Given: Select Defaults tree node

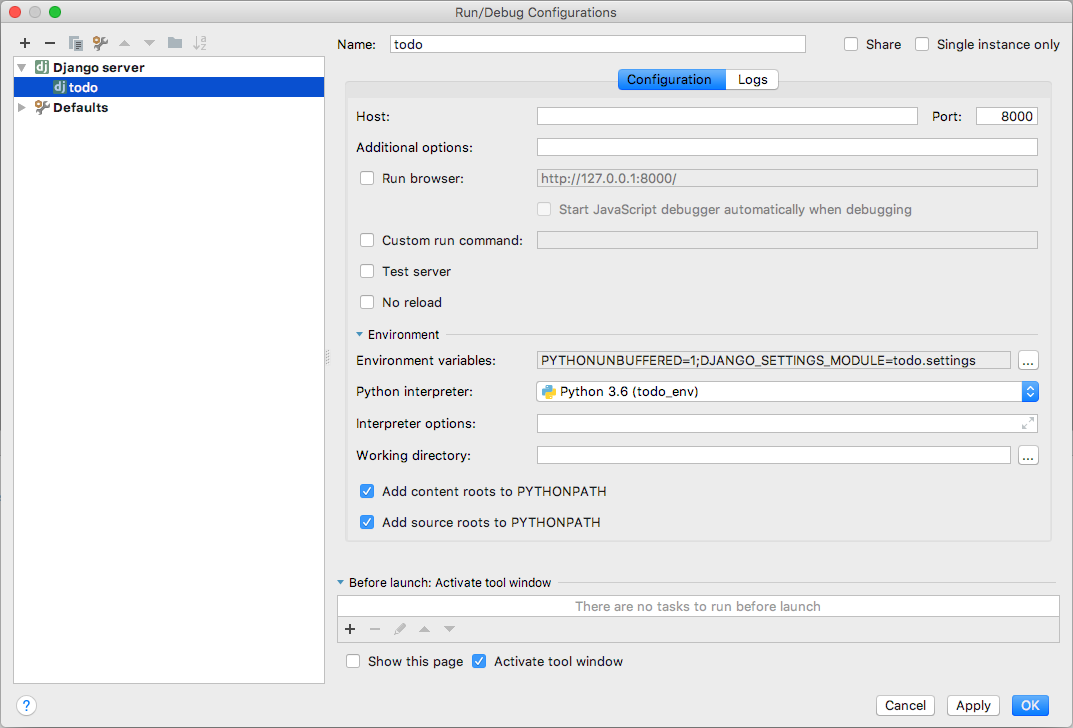Looking at the screenshot, I should tap(169, 107).
